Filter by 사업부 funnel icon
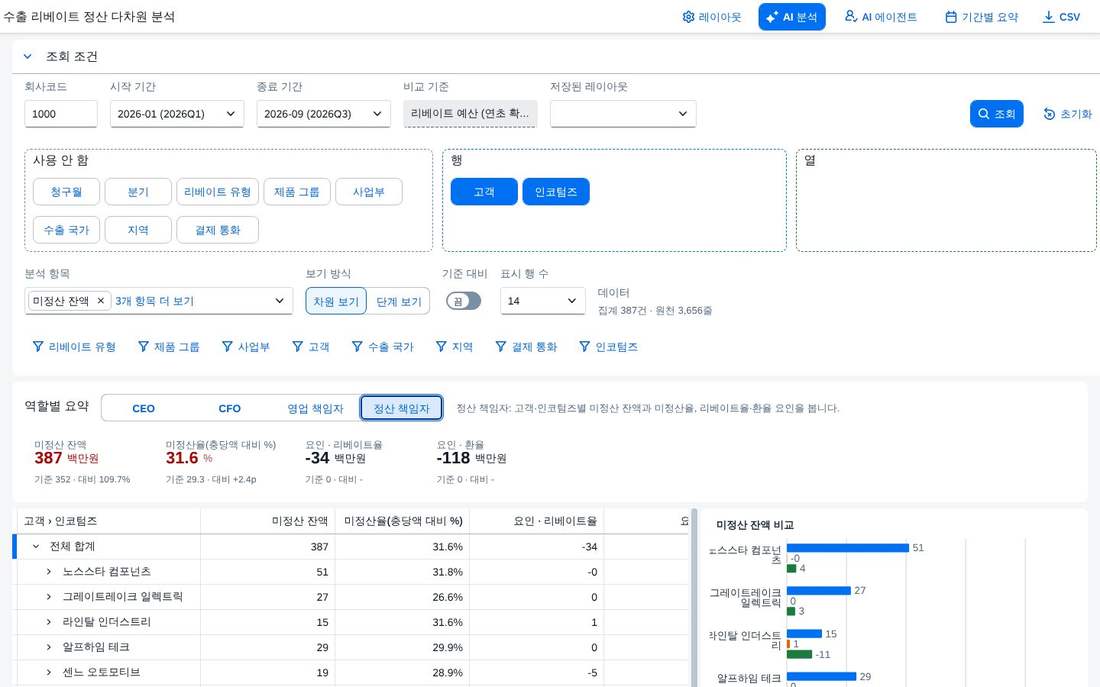The image size is (1100, 687). pyautogui.click(x=227, y=346)
